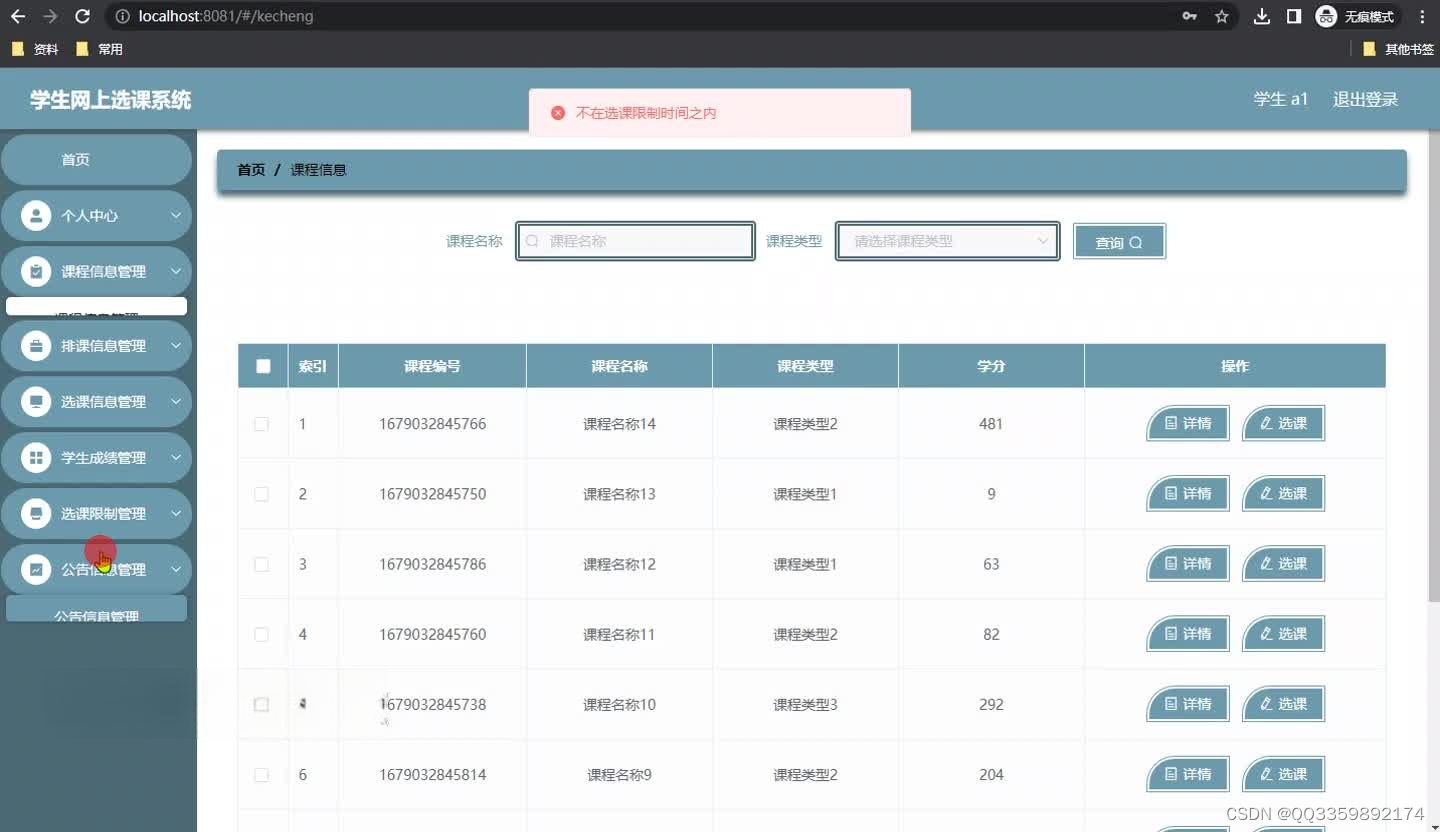Click the page vertical scrollbar
The height and width of the screenshot is (832, 1440).
tap(1432, 366)
